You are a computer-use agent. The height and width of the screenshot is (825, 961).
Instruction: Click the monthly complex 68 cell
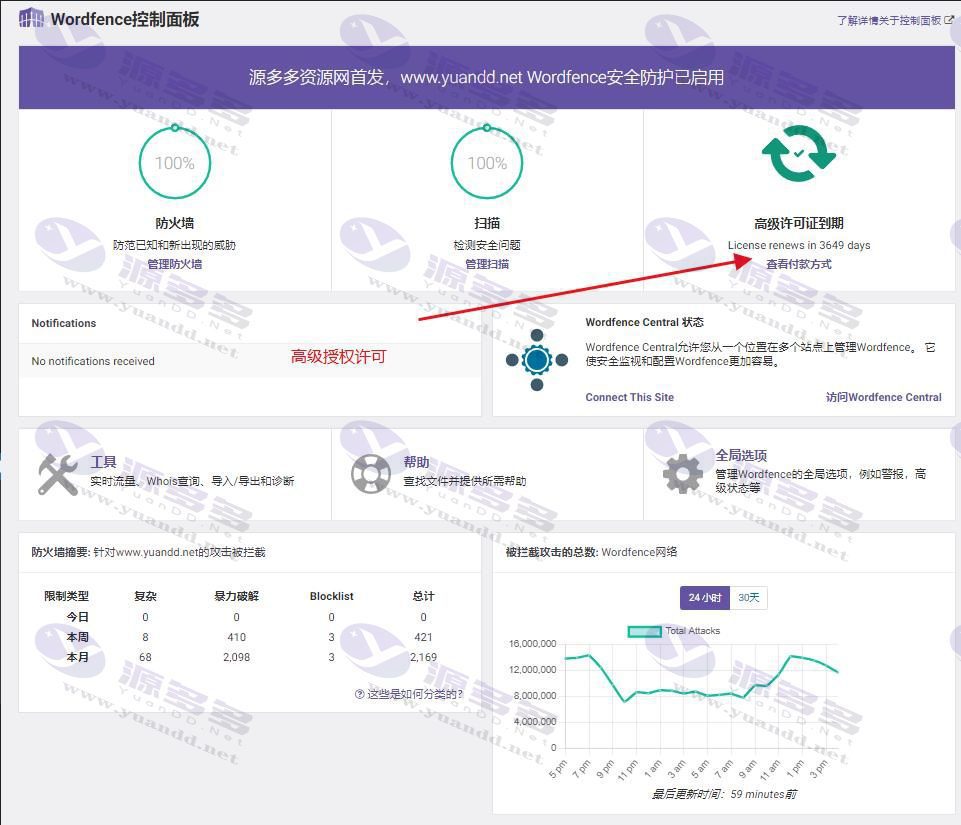pos(145,657)
